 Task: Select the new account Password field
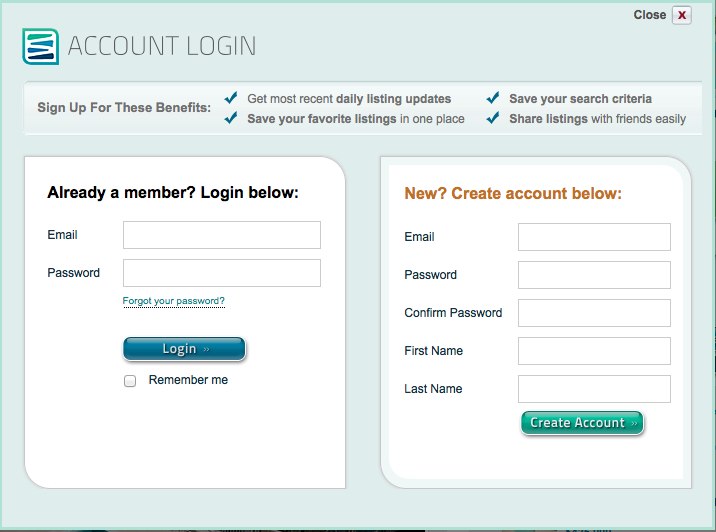click(x=594, y=275)
